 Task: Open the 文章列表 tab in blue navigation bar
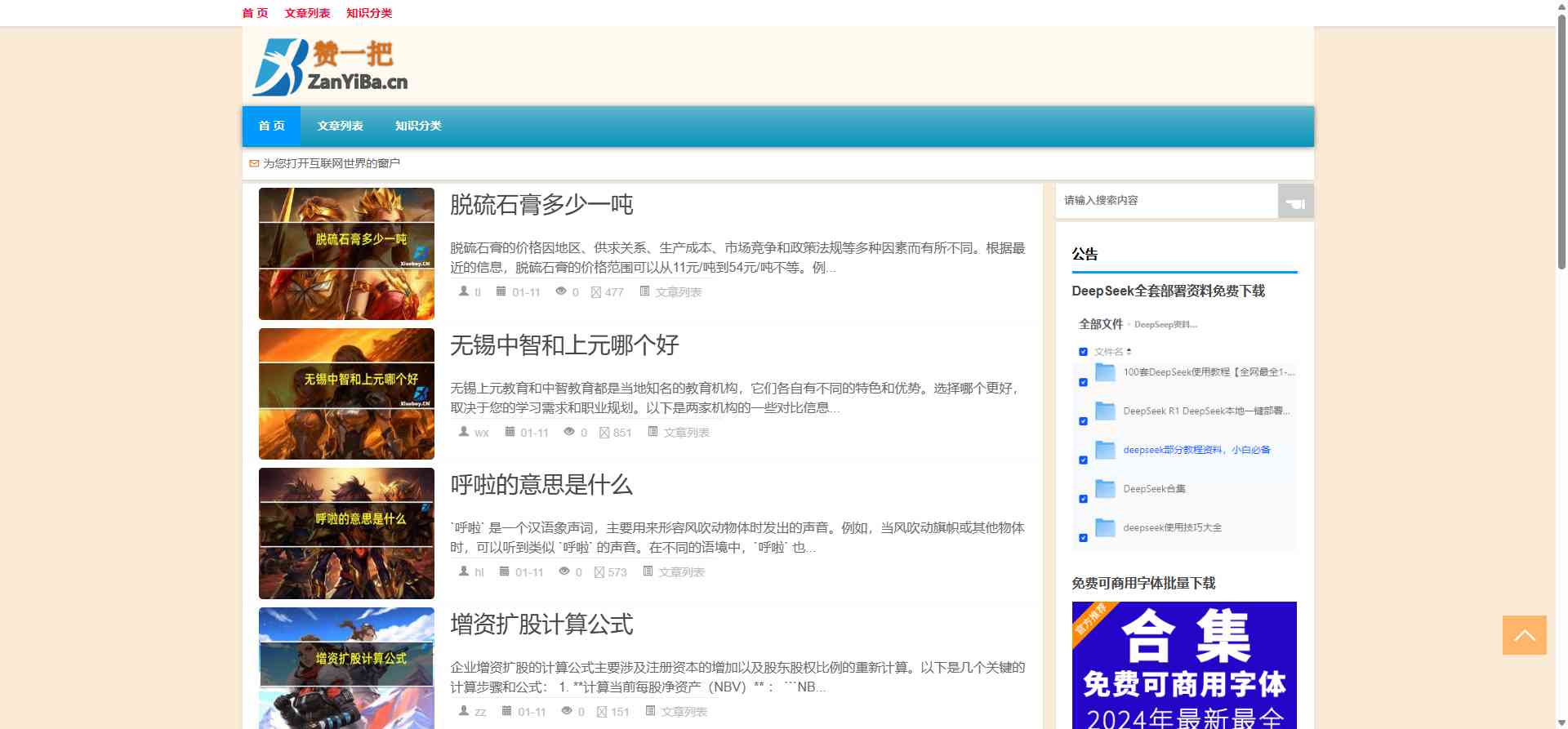(340, 126)
